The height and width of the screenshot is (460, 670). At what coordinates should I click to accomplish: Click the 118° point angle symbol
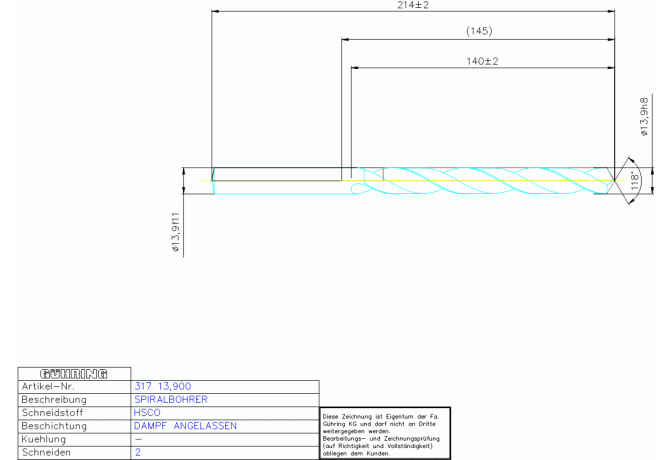(x=634, y=181)
